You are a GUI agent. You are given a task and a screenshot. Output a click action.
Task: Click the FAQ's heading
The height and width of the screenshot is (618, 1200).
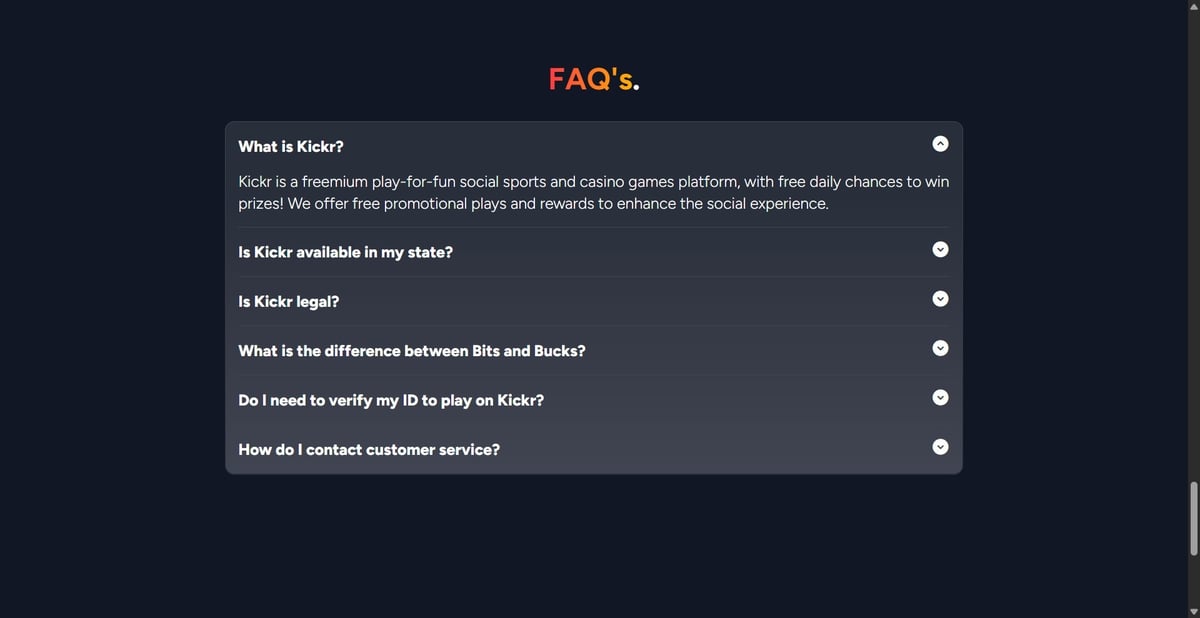pos(594,79)
